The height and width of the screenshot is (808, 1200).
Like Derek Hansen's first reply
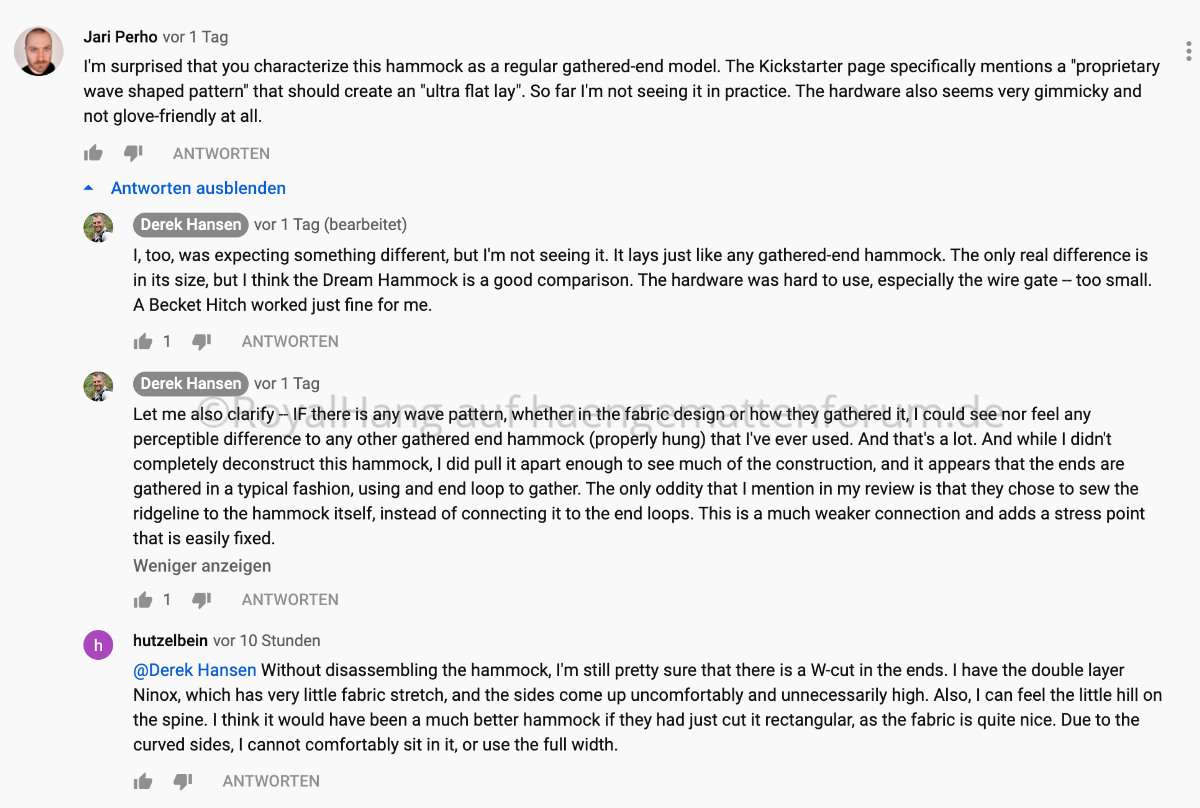pyautogui.click(x=143, y=341)
